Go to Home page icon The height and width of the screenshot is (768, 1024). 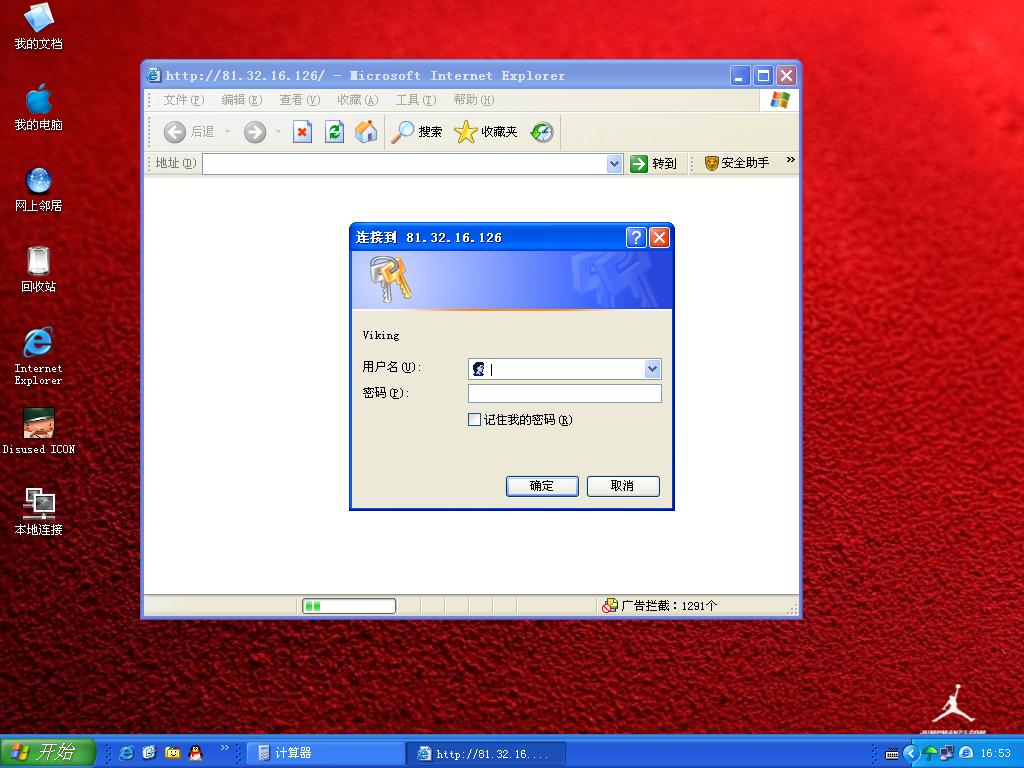(366, 132)
